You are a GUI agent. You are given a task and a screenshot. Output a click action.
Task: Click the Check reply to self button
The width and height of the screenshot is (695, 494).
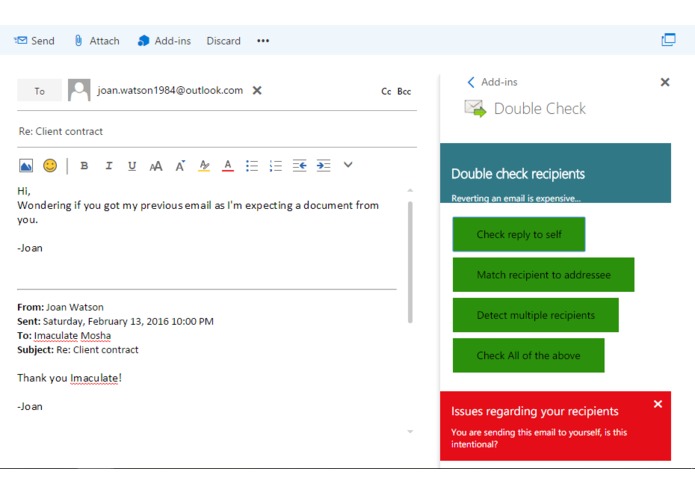click(x=519, y=234)
